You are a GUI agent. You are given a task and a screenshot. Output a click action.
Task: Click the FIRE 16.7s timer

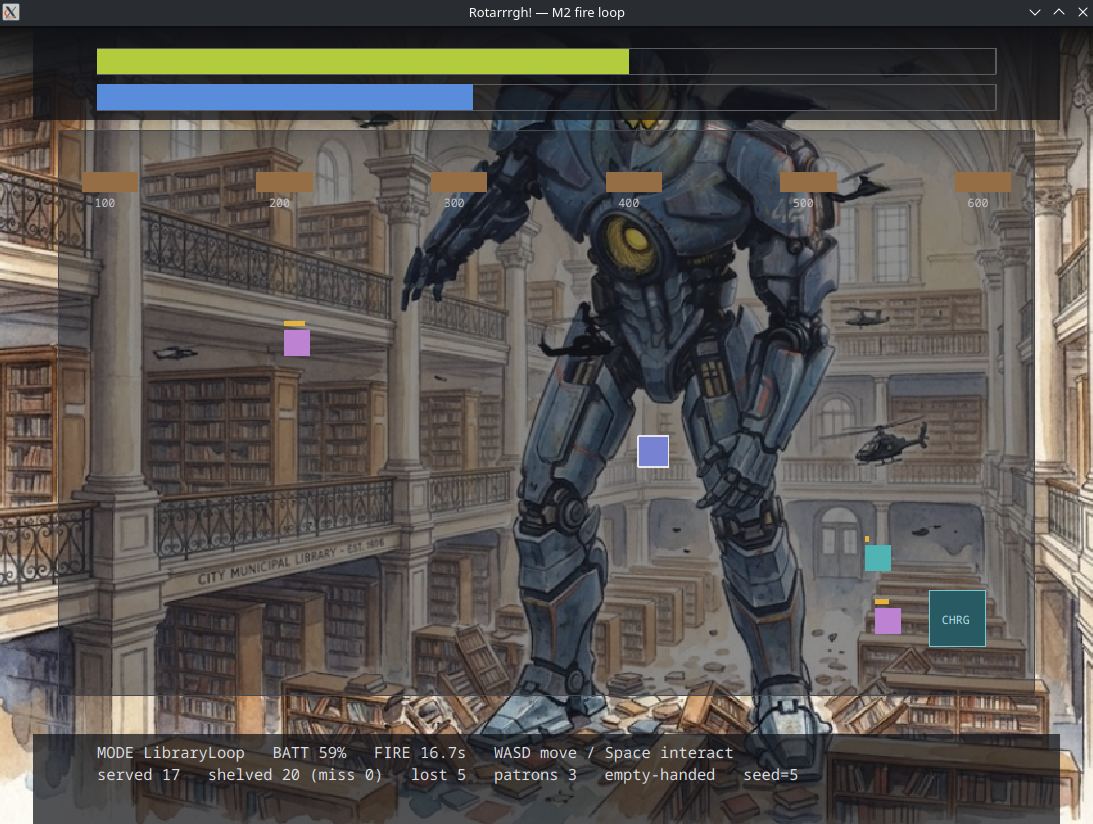coord(420,753)
